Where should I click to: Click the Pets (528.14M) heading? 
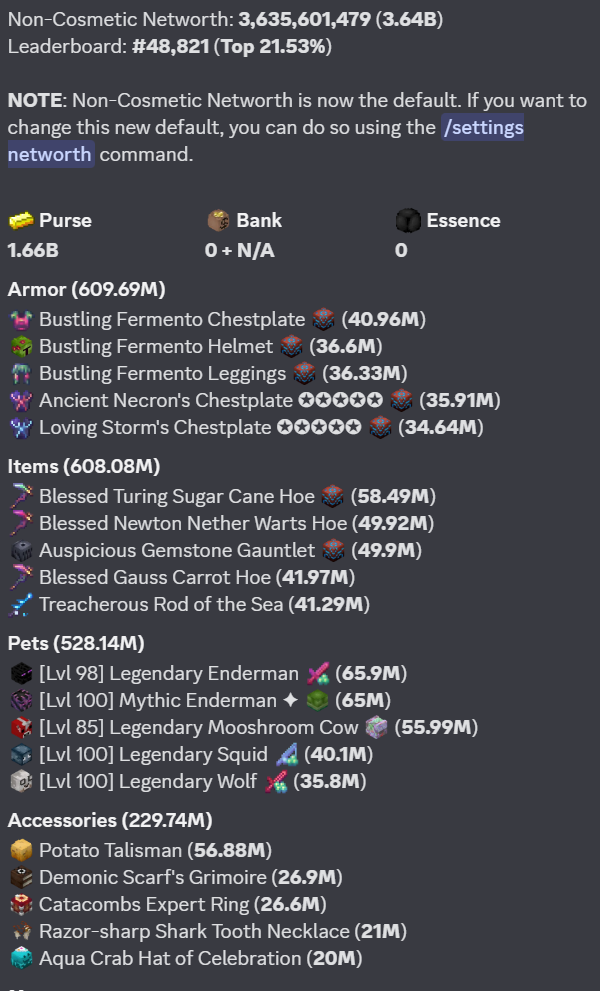click(x=76, y=643)
